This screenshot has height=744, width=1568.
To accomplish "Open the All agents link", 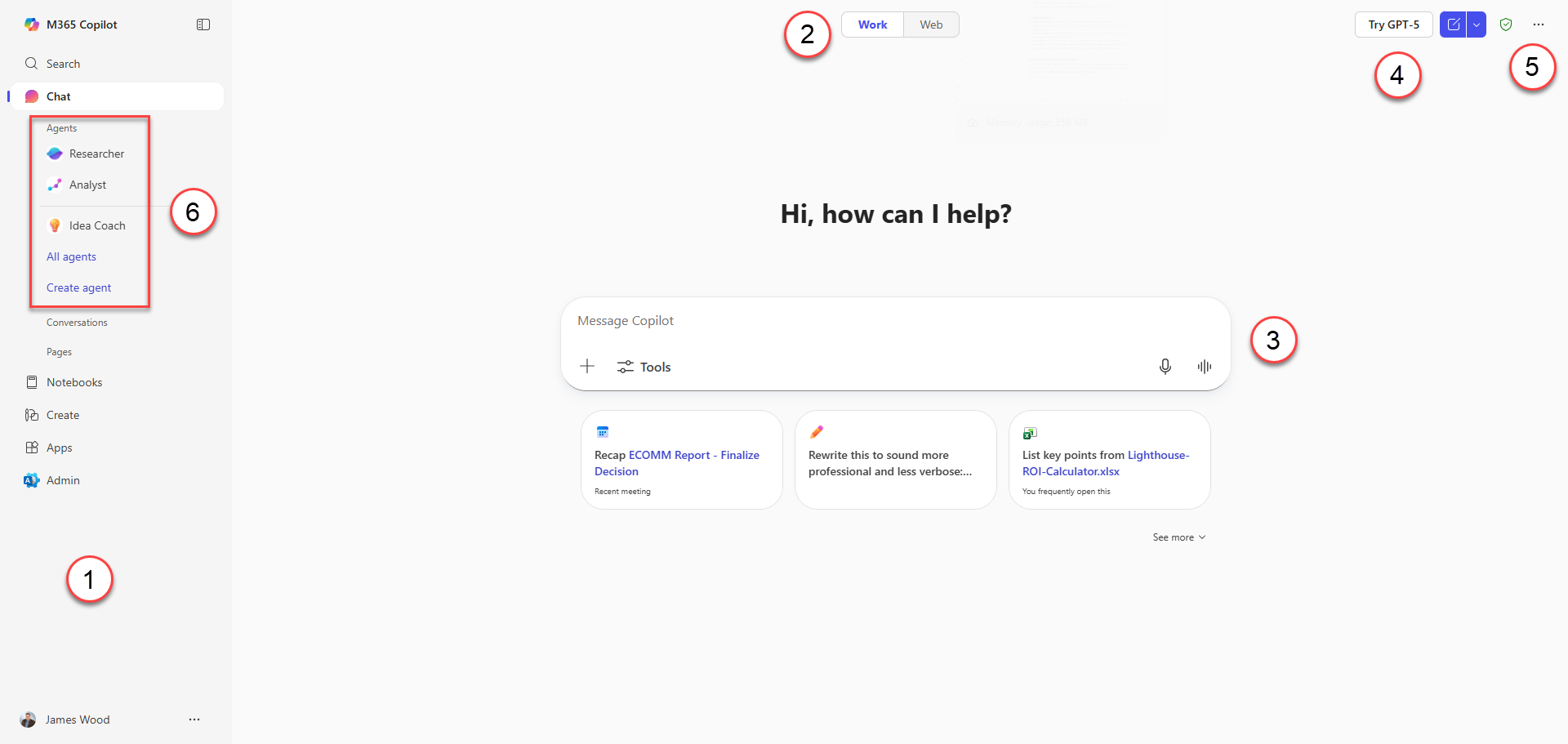I will 71,256.
